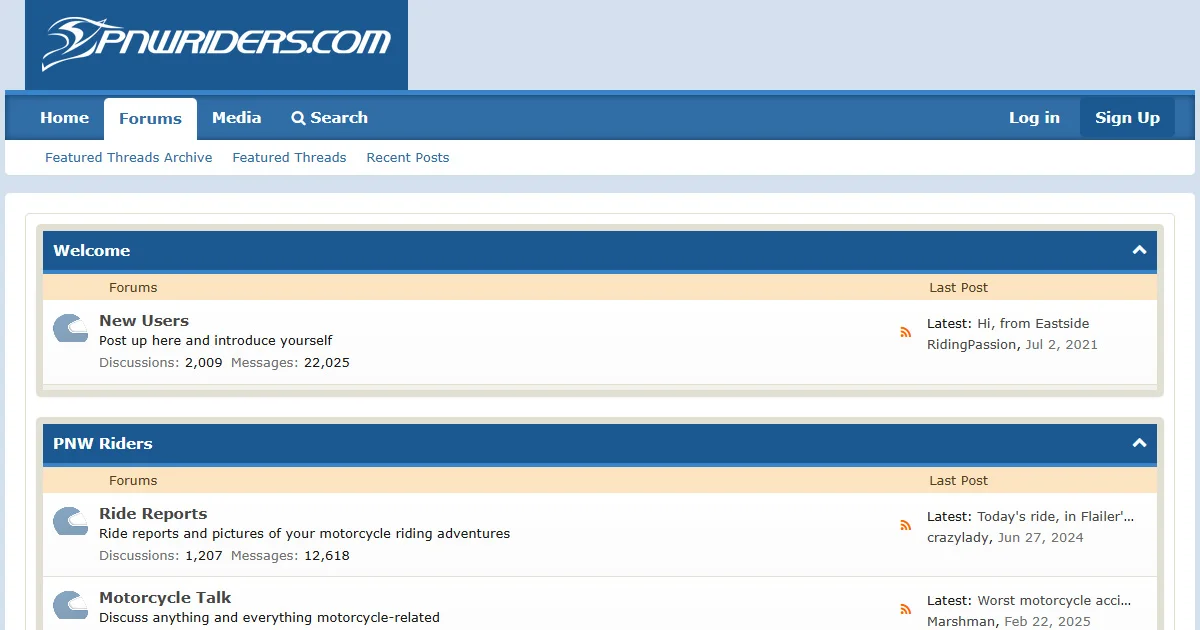Open Search with the magnifier icon
Viewport: 1200px width, 630px height.
(x=298, y=118)
